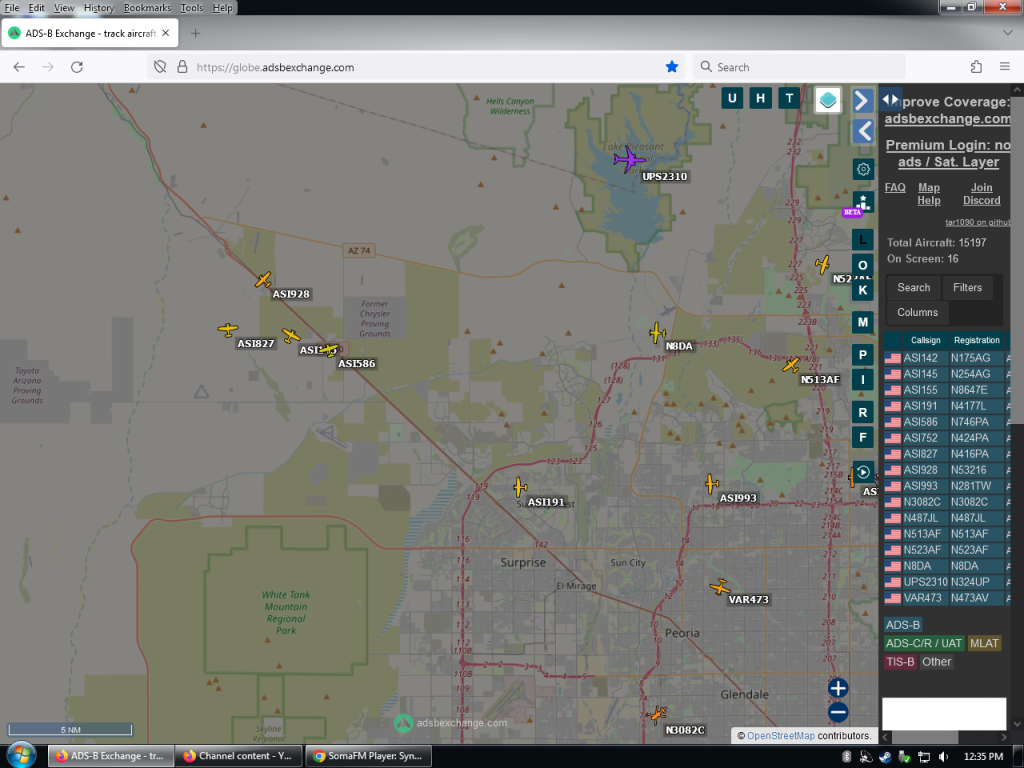Open the Bookmarks menu
Screen dimensions: 1024x768
pyautogui.click(x=147, y=8)
